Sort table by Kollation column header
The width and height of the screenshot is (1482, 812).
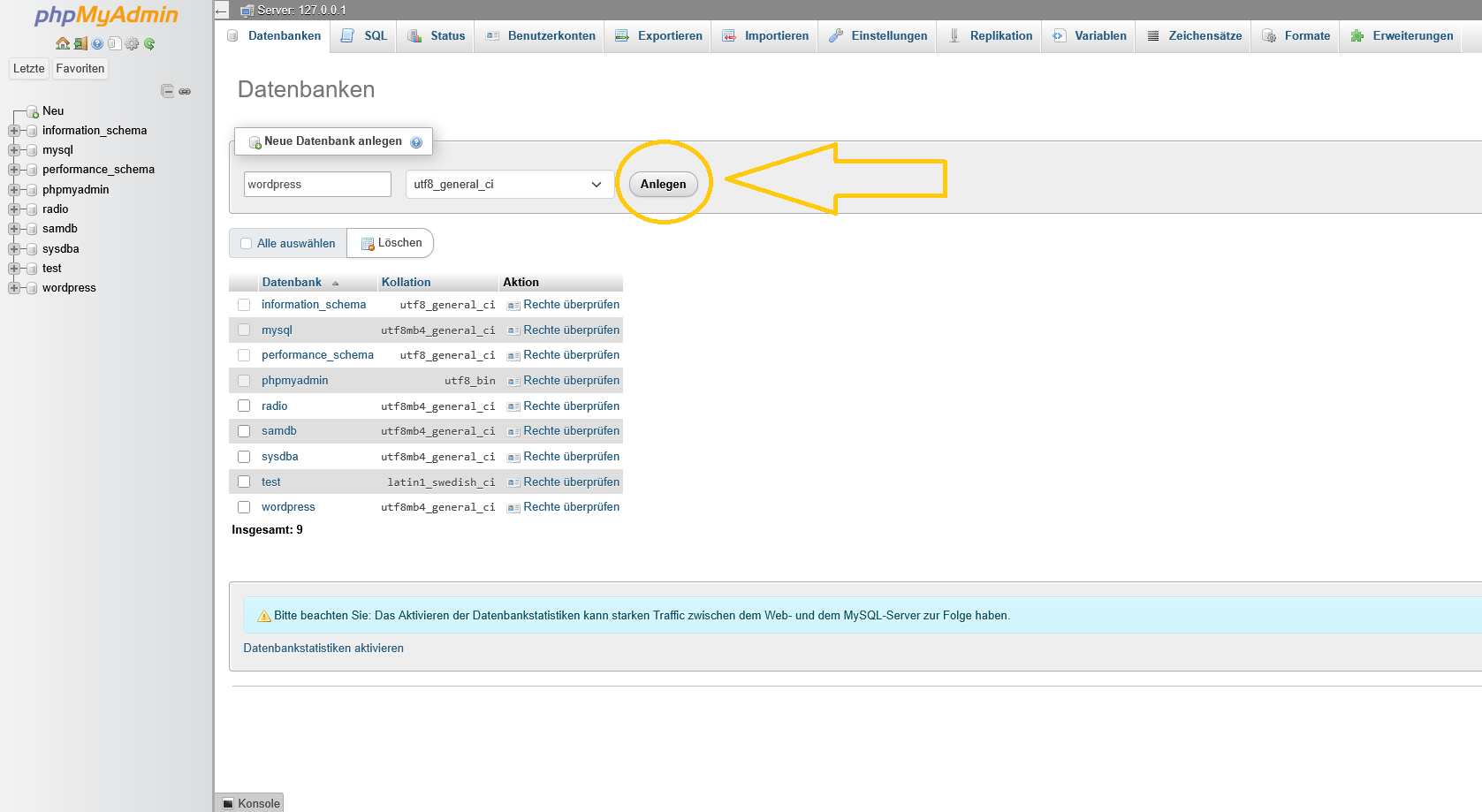pyautogui.click(x=406, y=282)
